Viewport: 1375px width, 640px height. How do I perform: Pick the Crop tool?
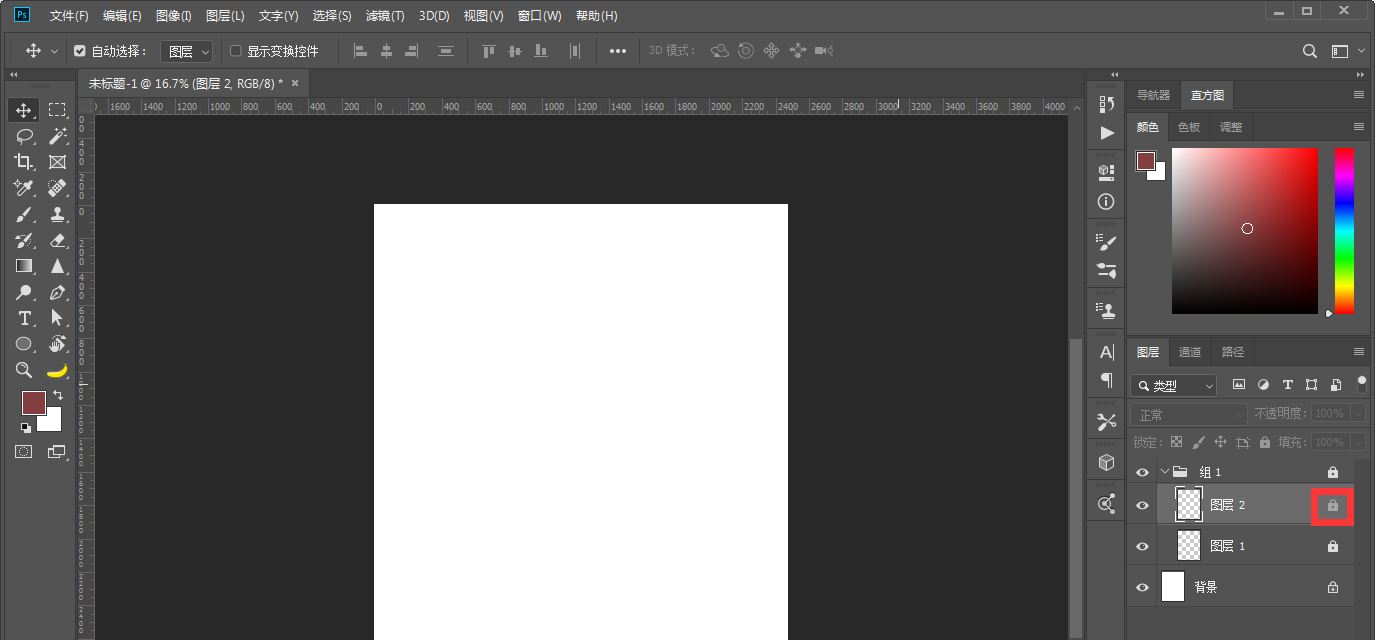pyautogui.click(x=24, y=162)
